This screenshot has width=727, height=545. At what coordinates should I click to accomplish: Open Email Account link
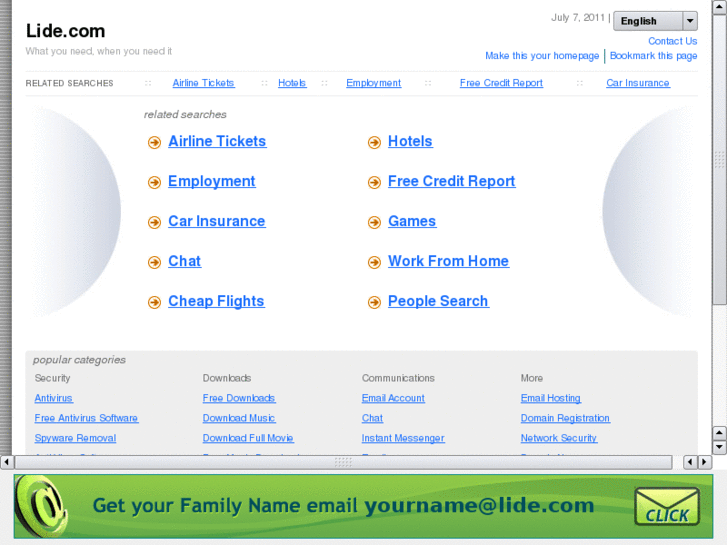pyautogui.click(x=393, y=398)
